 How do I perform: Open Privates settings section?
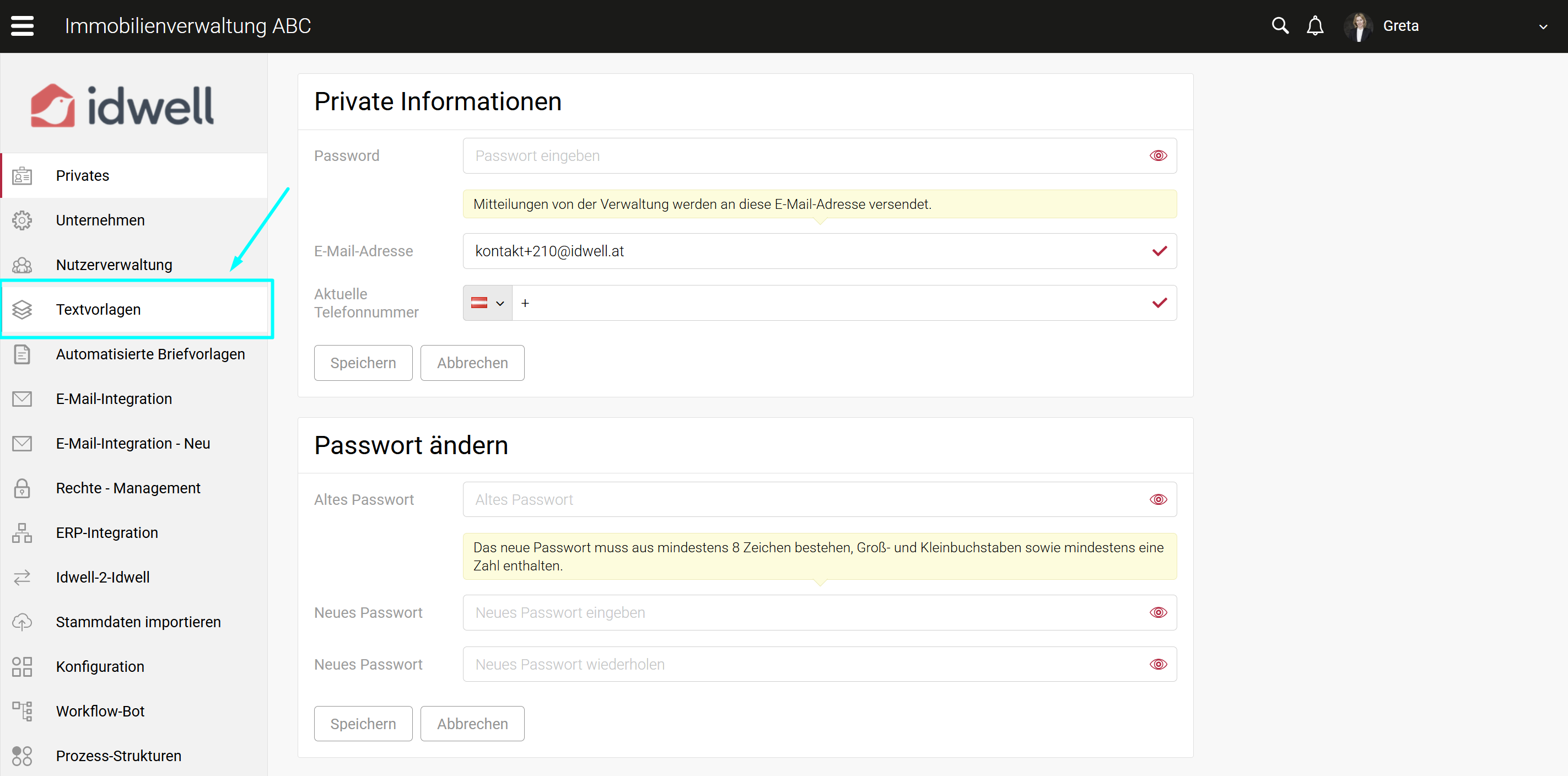click(134, 176)
